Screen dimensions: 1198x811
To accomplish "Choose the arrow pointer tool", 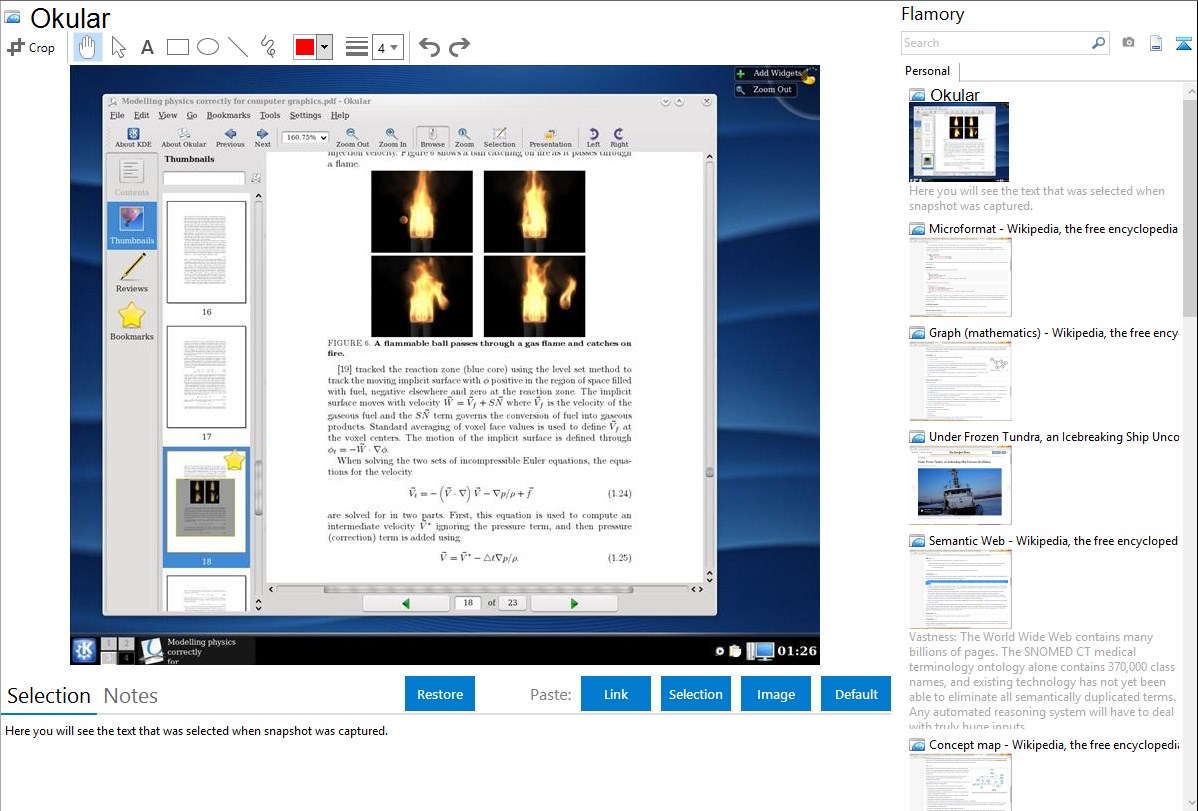I will point(118,47).
